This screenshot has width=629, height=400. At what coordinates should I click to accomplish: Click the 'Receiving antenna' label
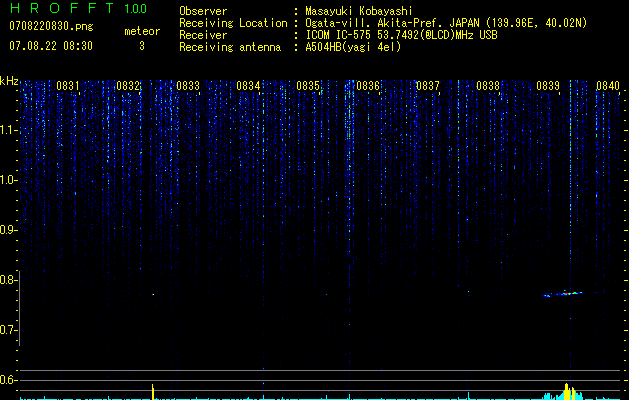click(x=230, y=47)
